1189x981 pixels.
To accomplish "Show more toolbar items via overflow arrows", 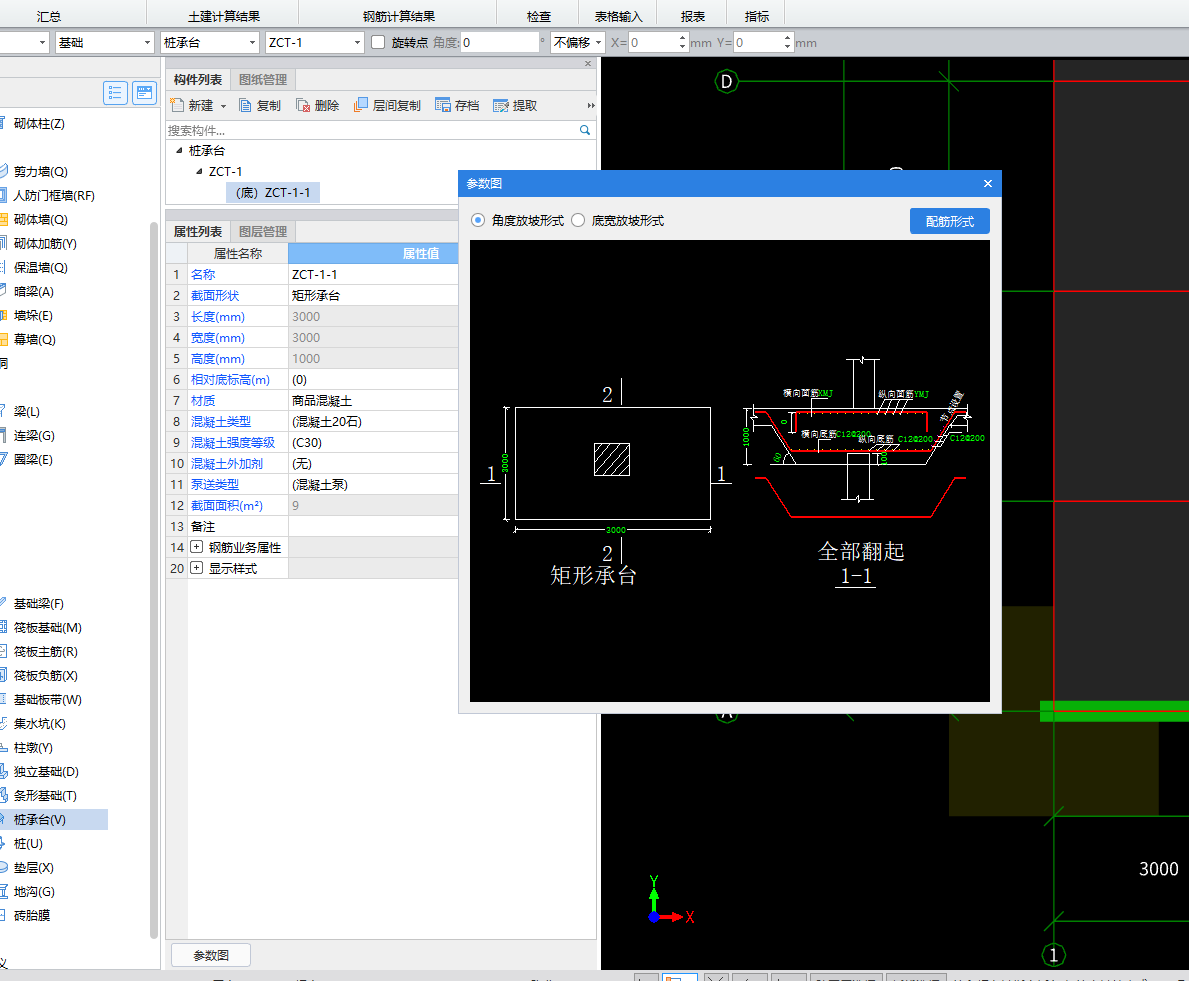I will [x=591, y=105].
